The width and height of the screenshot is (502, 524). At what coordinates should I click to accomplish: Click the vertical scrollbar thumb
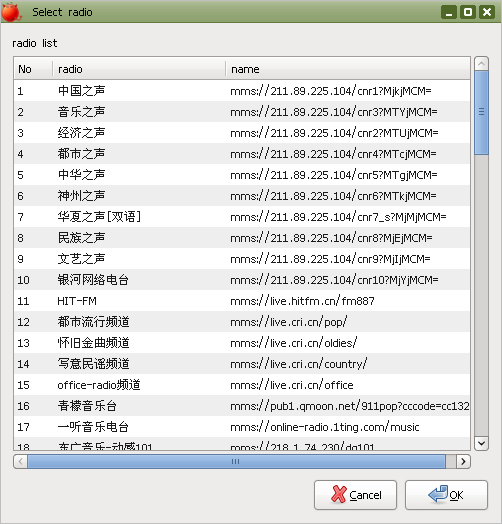point(481,112)
